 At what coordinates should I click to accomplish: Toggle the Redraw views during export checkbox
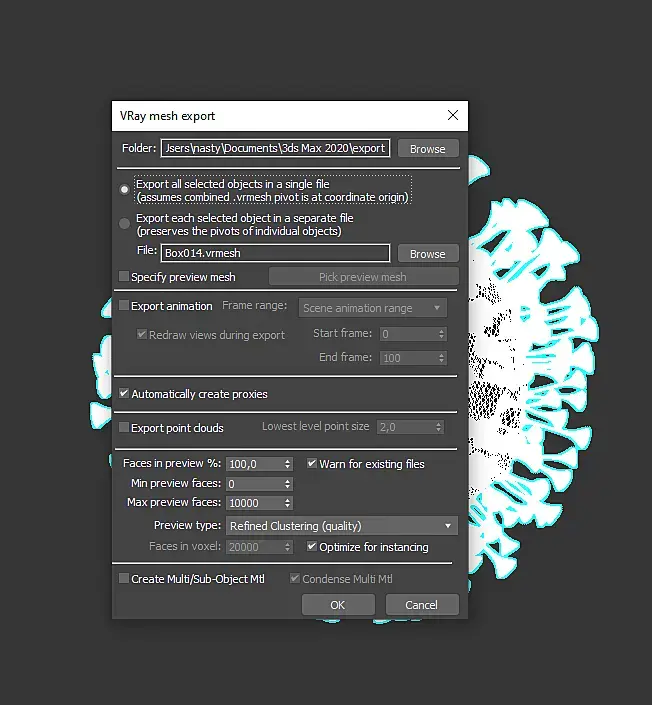coord(142,334)
